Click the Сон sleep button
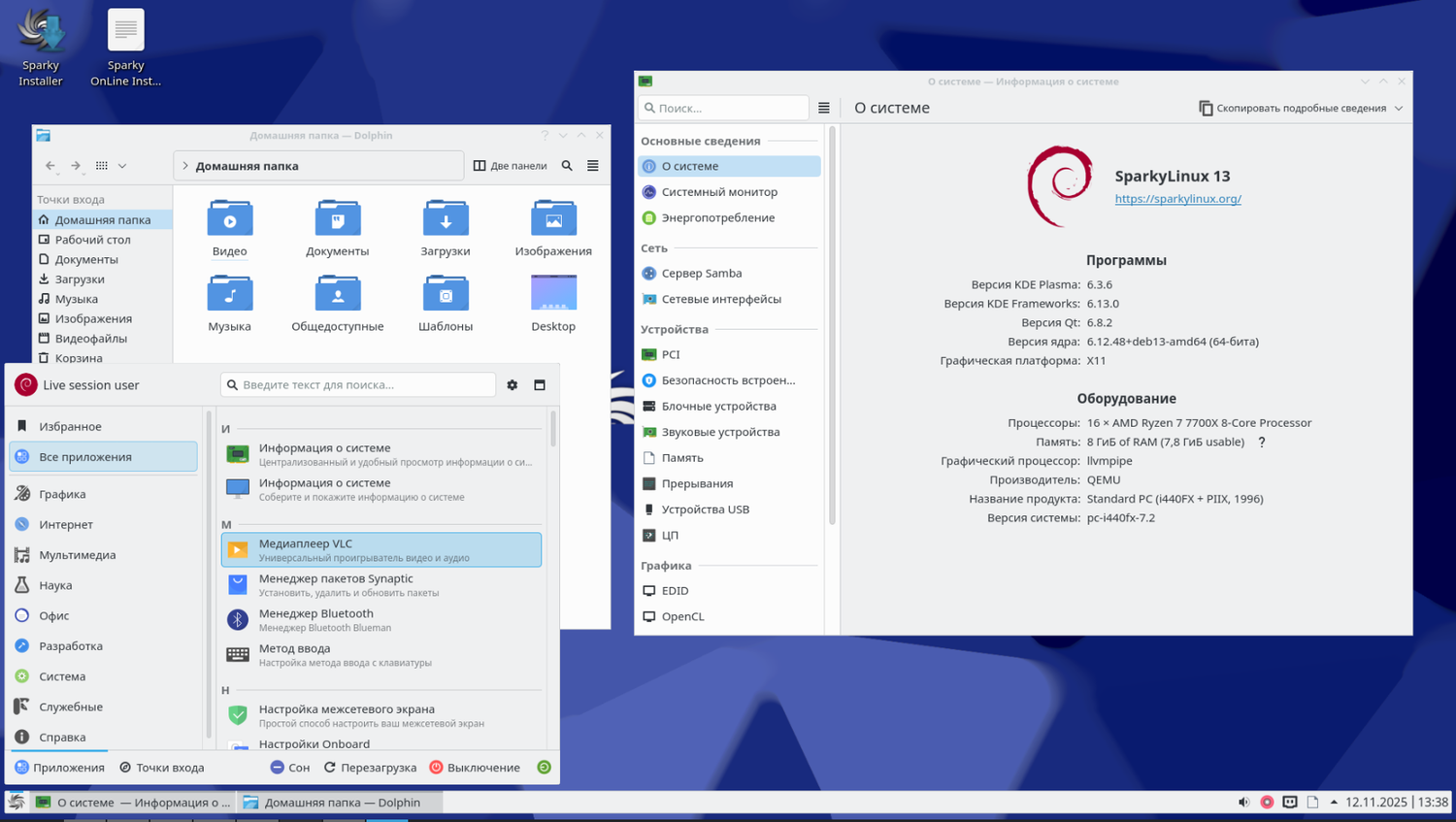 290,767
